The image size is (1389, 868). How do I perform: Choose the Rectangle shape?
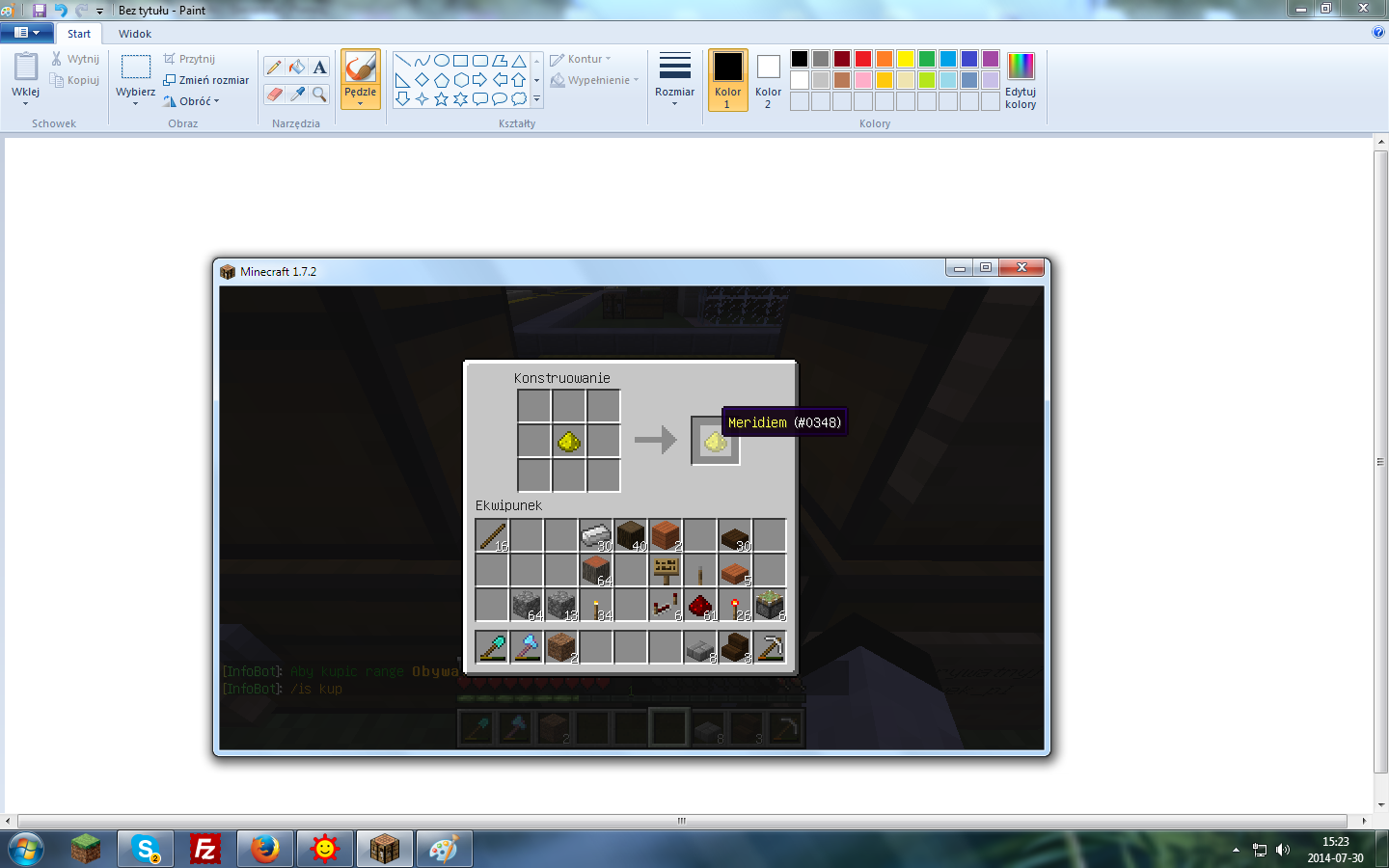point(461,61)
